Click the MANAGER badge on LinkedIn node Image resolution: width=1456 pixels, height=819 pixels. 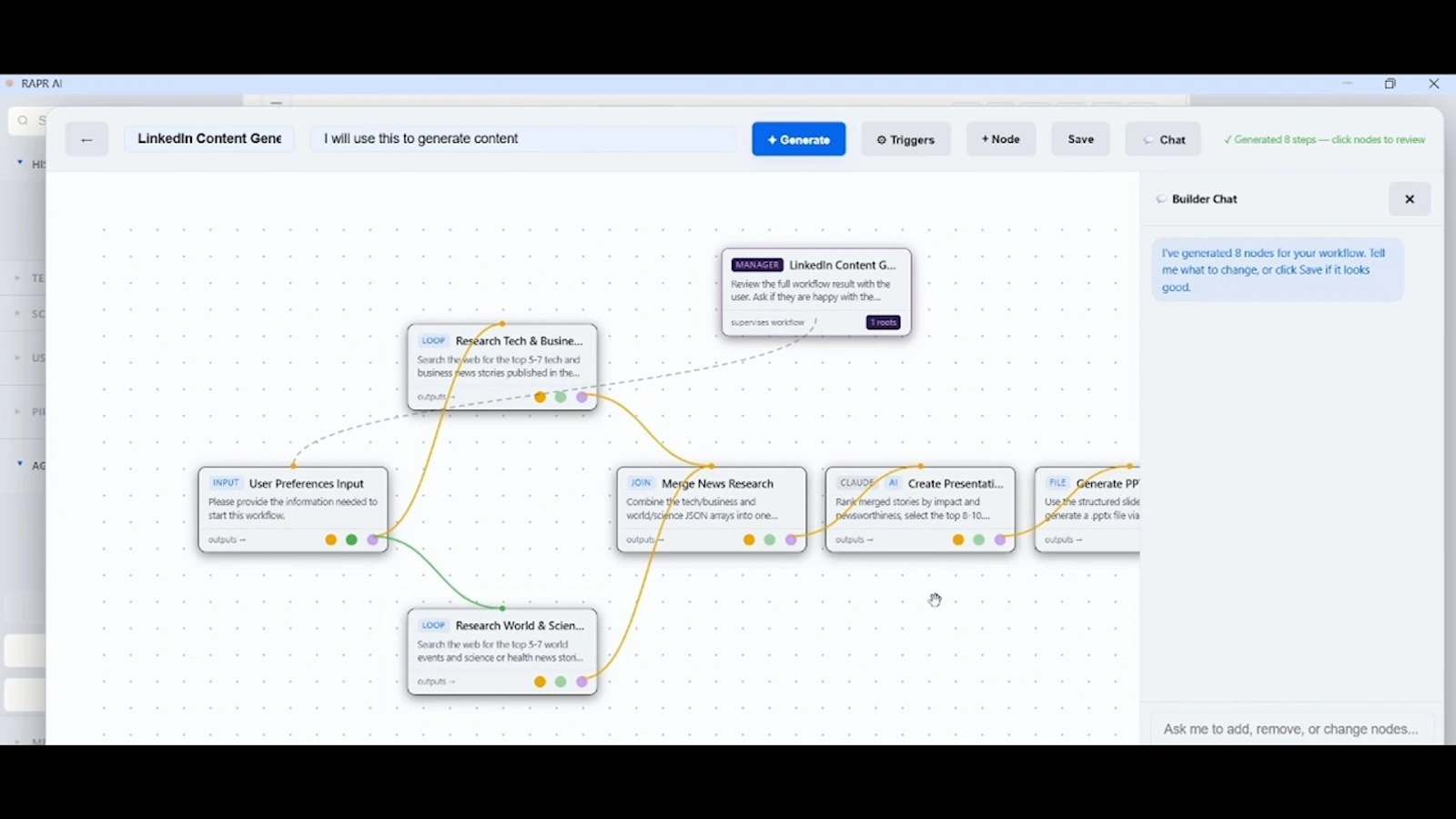(x=757, y=265)
